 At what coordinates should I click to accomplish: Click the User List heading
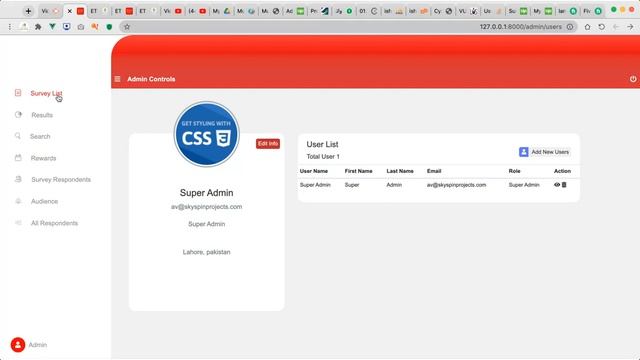[322, 144]
